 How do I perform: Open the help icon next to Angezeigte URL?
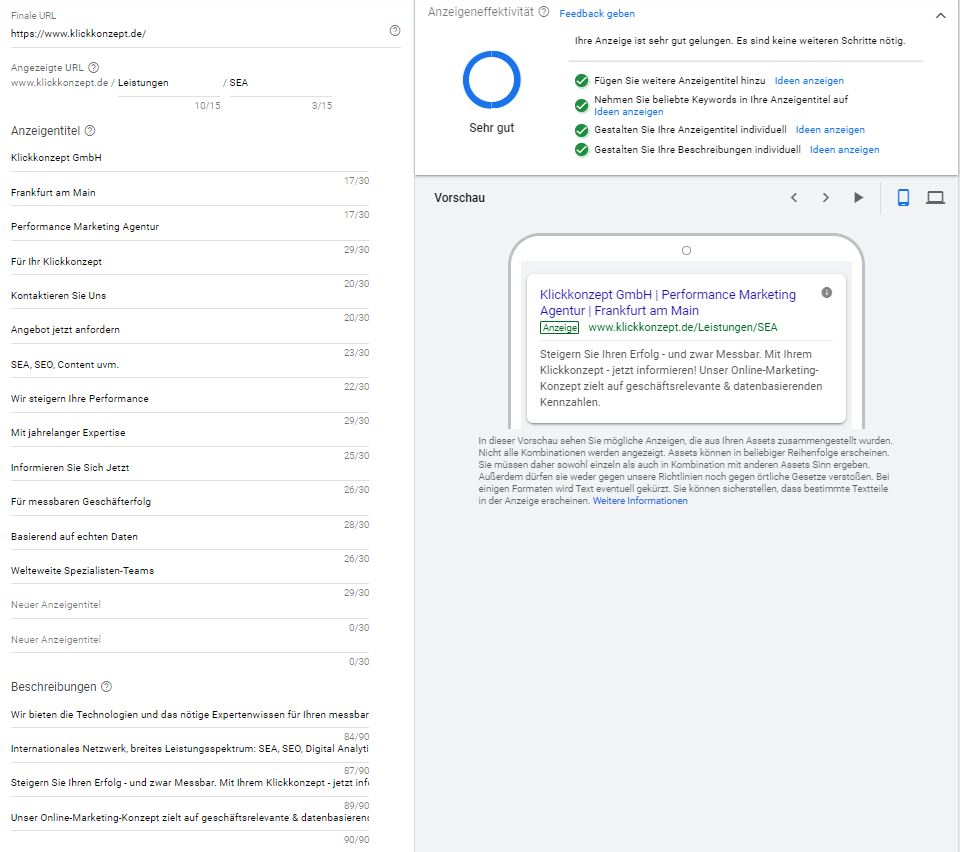pyautogui.click(x=94, y=67)
